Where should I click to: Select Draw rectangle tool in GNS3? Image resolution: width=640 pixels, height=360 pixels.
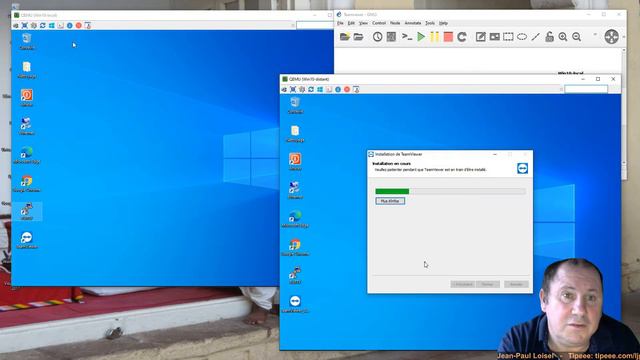point(508,37)
